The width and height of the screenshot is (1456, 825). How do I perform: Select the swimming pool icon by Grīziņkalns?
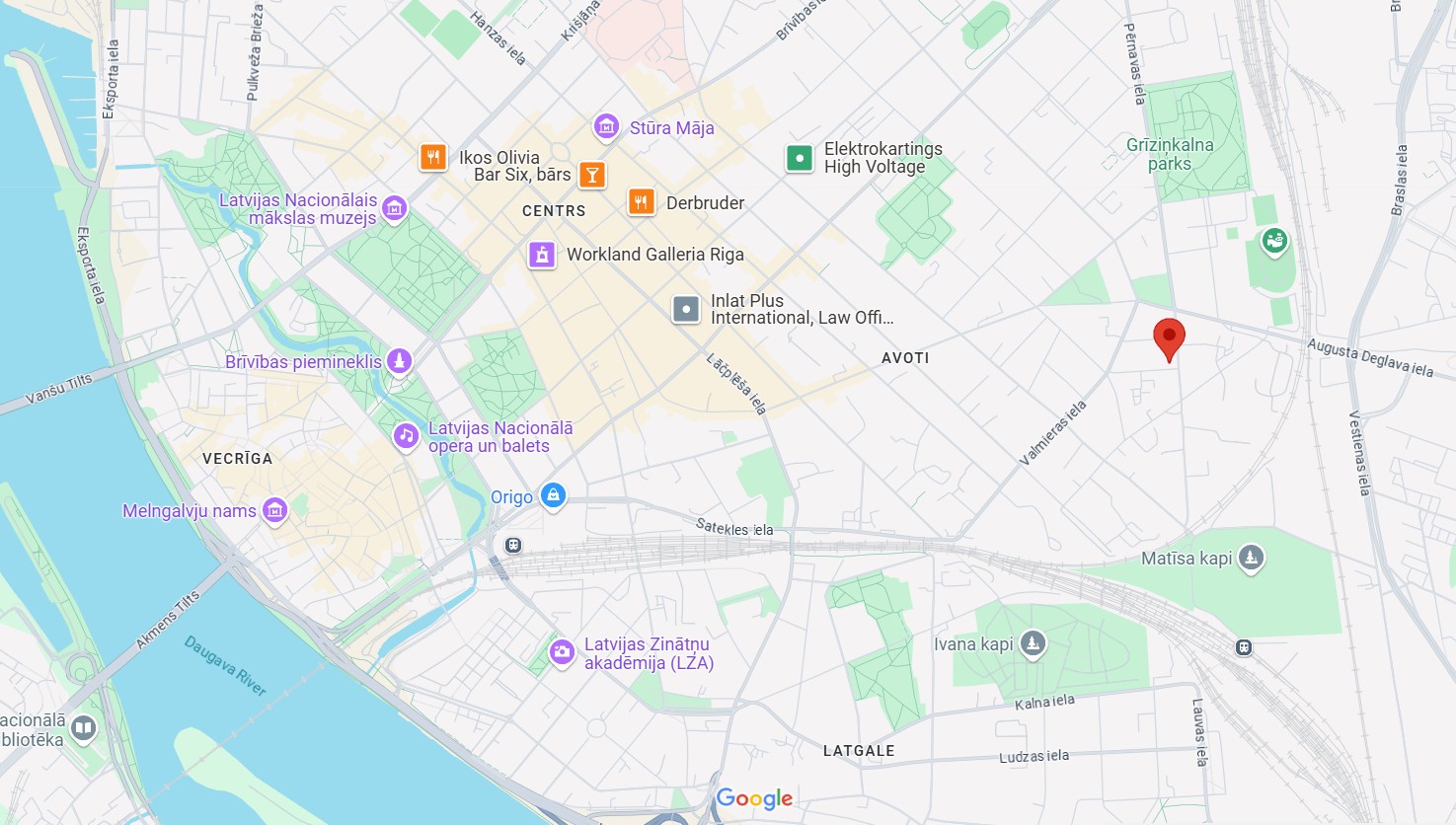tap(1274, 241)
